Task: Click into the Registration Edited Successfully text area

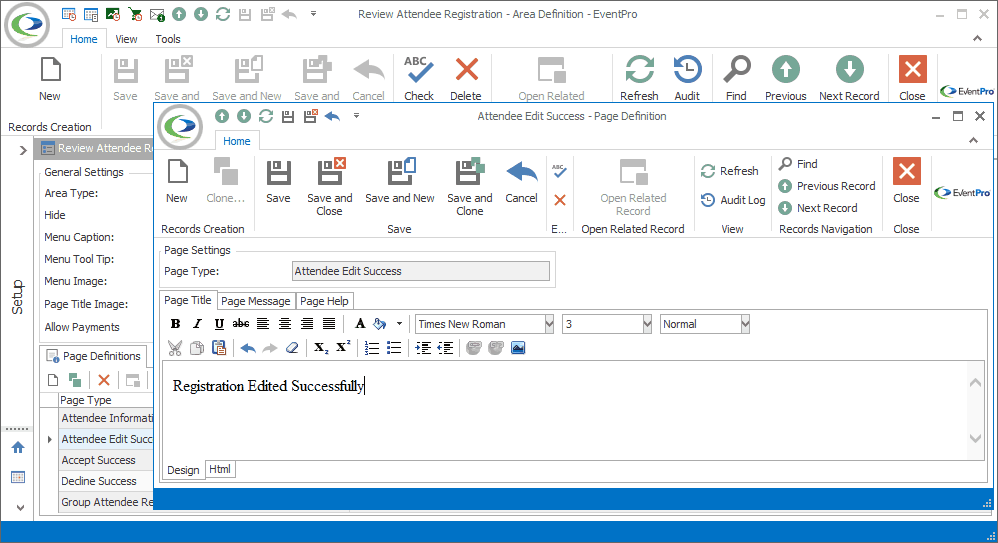Action: [x=565, y=409]
